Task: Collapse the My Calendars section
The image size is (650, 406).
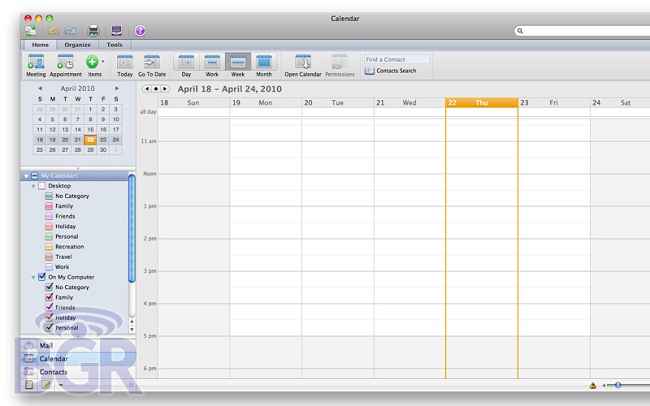Action: pos(26,176)
